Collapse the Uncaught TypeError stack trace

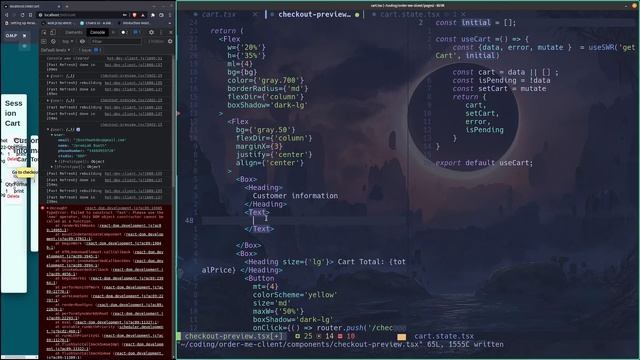coord(48,208)
